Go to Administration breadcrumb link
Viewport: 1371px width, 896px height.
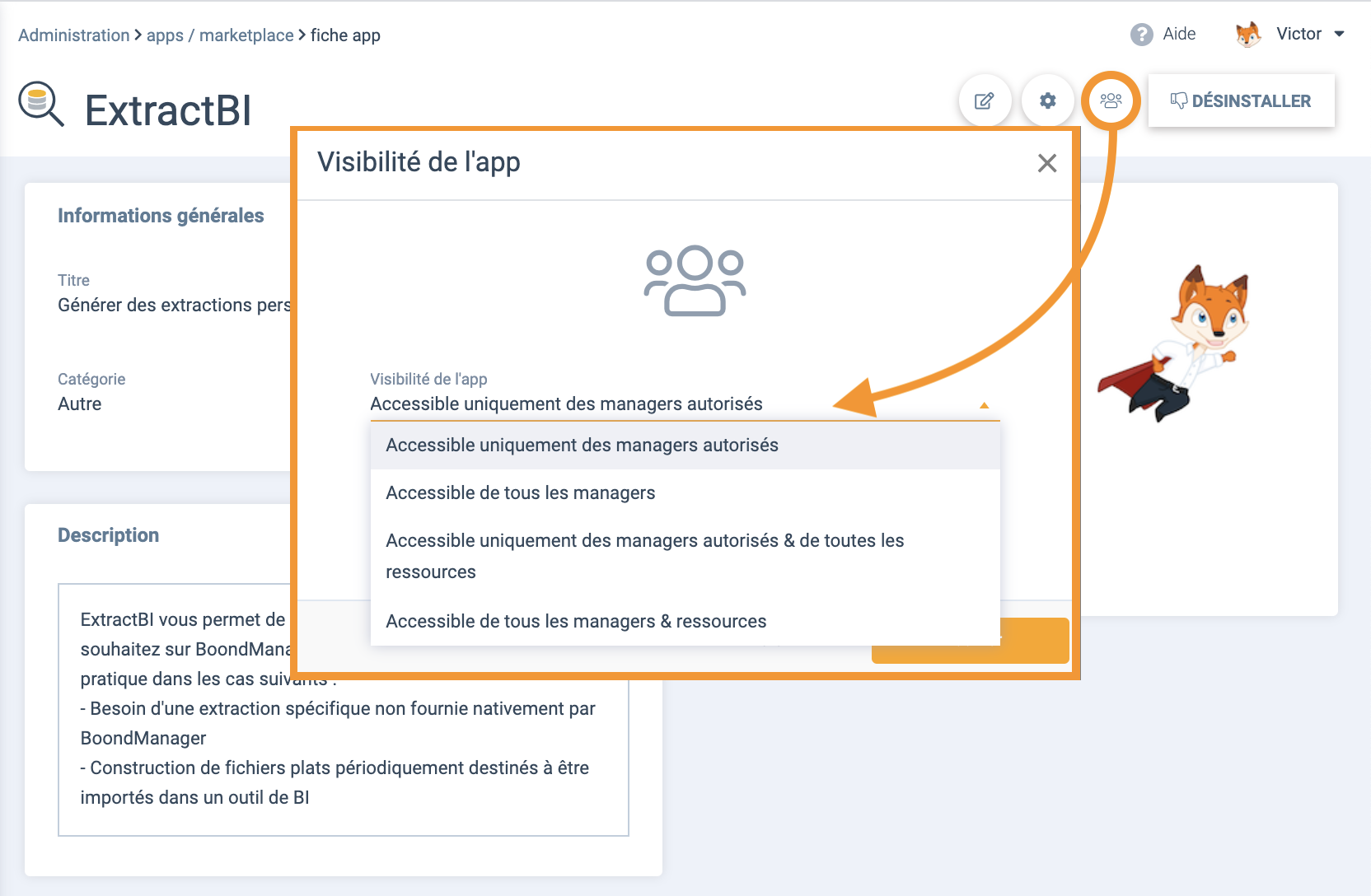(74, 35)
